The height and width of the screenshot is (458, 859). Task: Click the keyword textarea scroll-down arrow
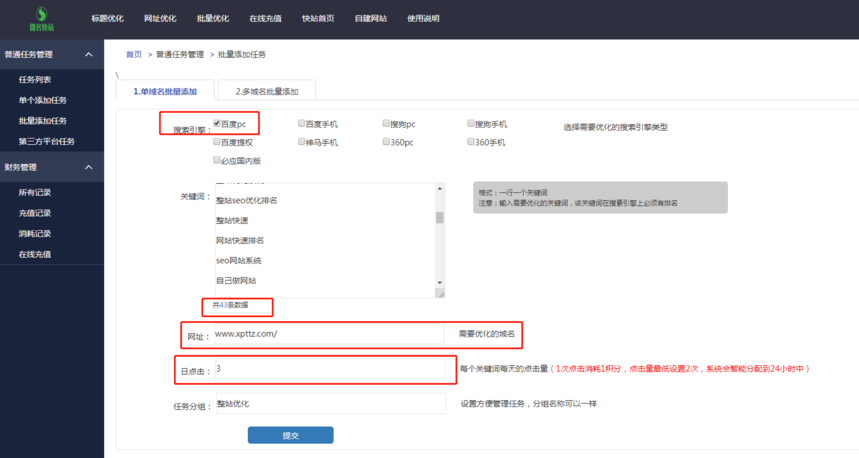(x=439, y=283)
